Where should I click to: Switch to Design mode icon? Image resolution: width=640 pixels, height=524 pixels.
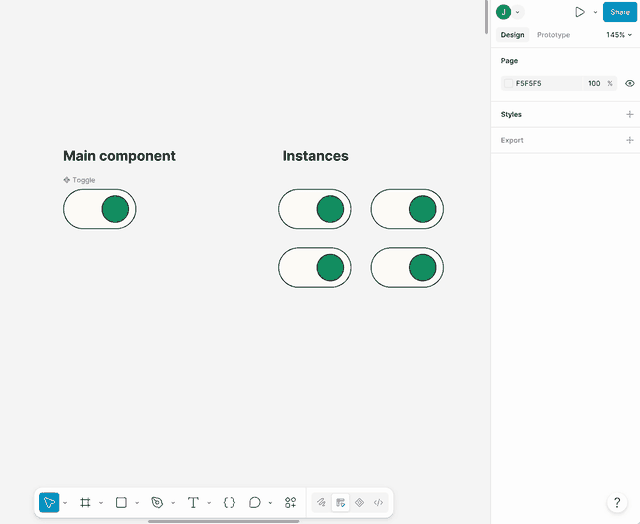tap(340, 502)
